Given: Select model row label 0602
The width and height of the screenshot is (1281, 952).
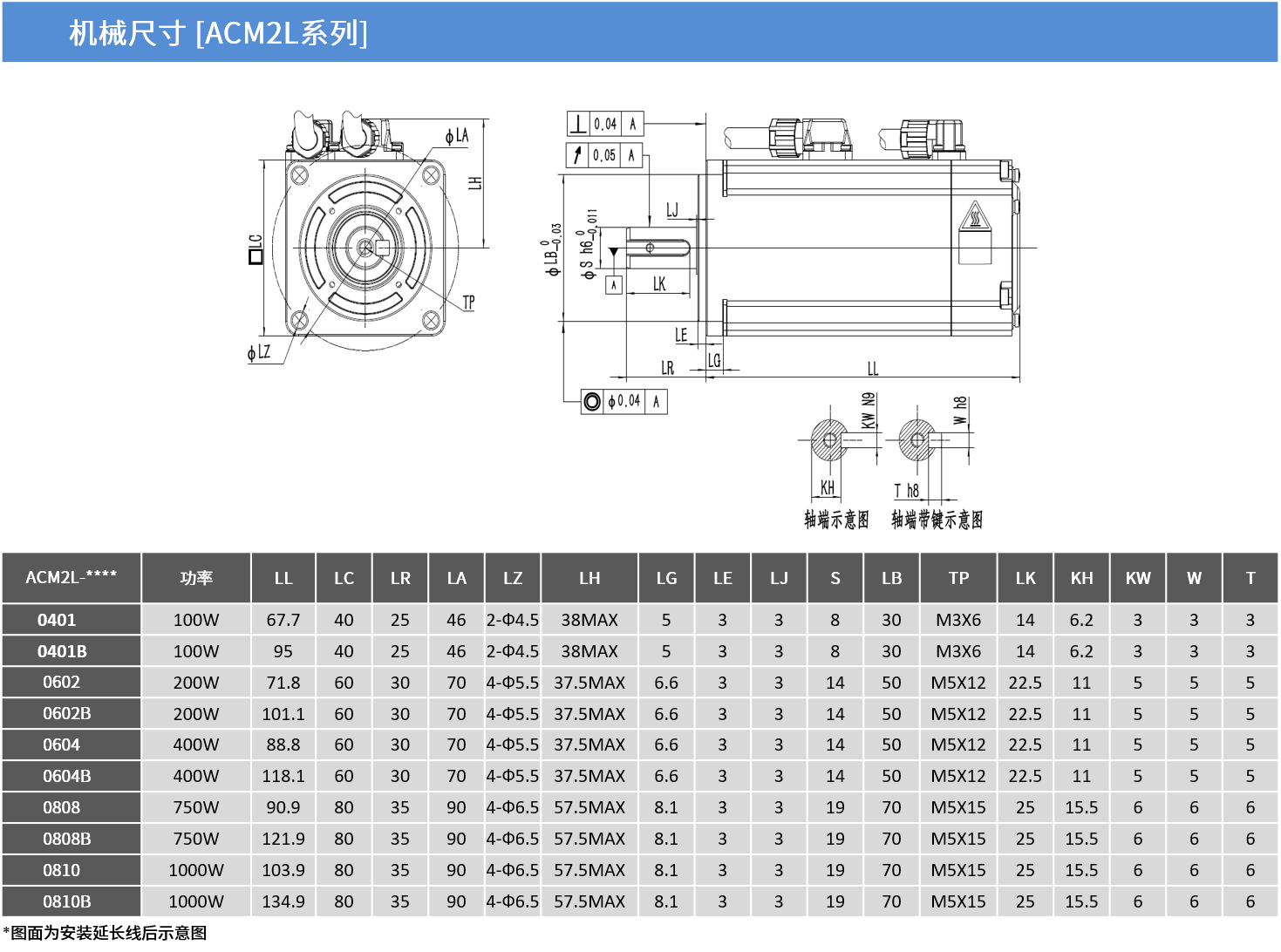Looking at the screenshot, I should pos(61,682).
